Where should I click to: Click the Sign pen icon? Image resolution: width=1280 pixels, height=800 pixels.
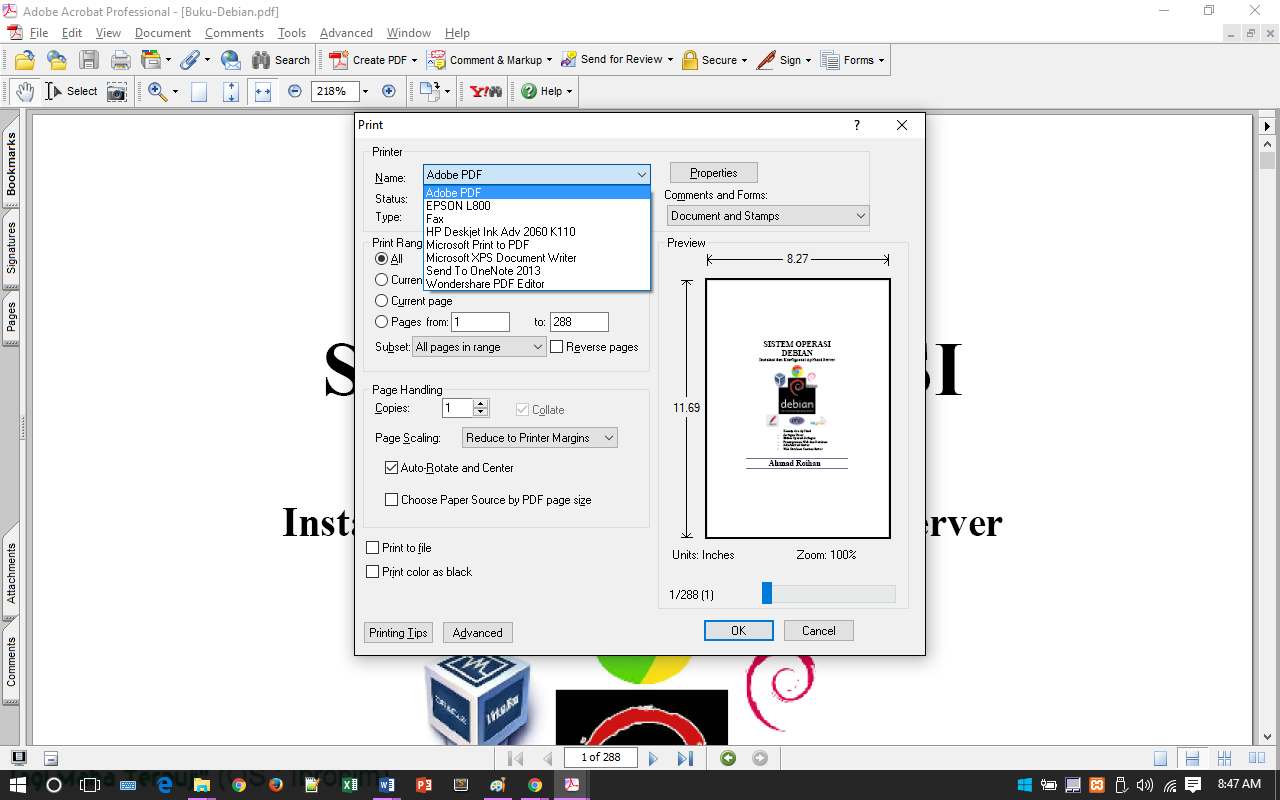pyautogui.click(x=766, y=60)
